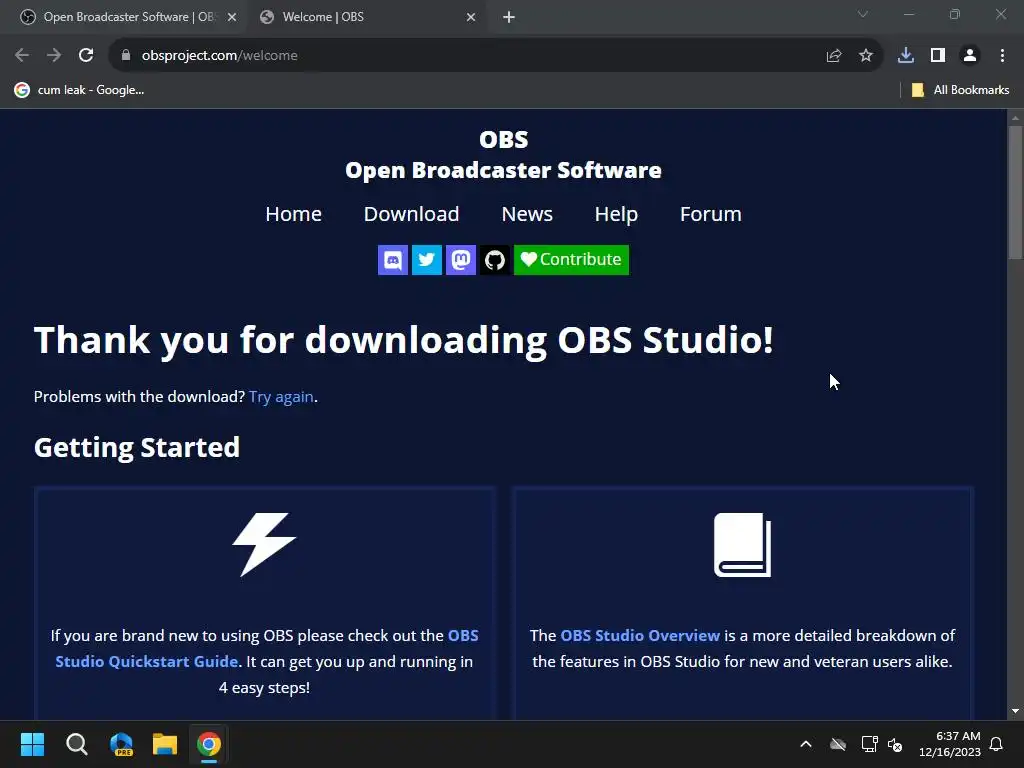The height and width of the screenshot is (768, 1024).
Task: Open the Download nav item
Action: pyautogui.click(x=411, y=214)
